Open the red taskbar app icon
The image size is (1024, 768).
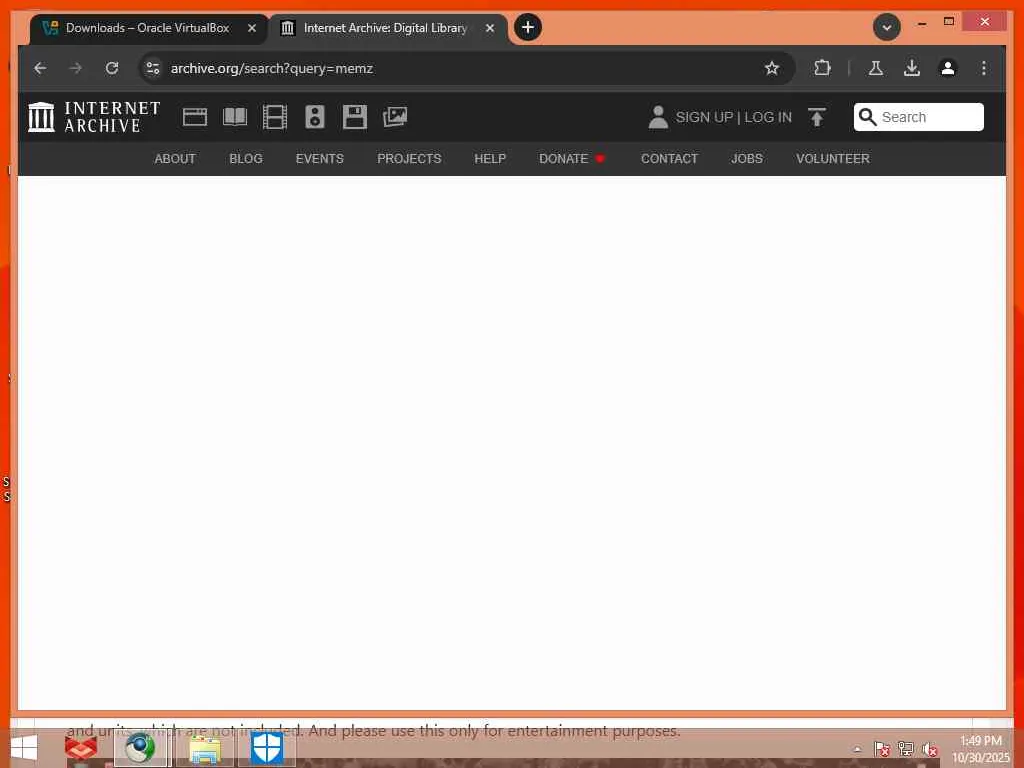coord(81,748)
